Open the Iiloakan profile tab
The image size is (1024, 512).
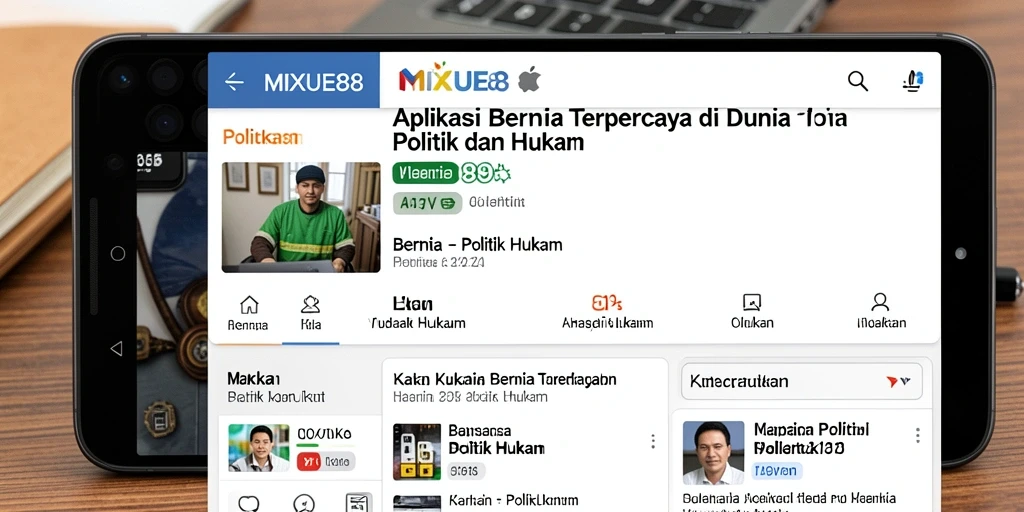881,312
